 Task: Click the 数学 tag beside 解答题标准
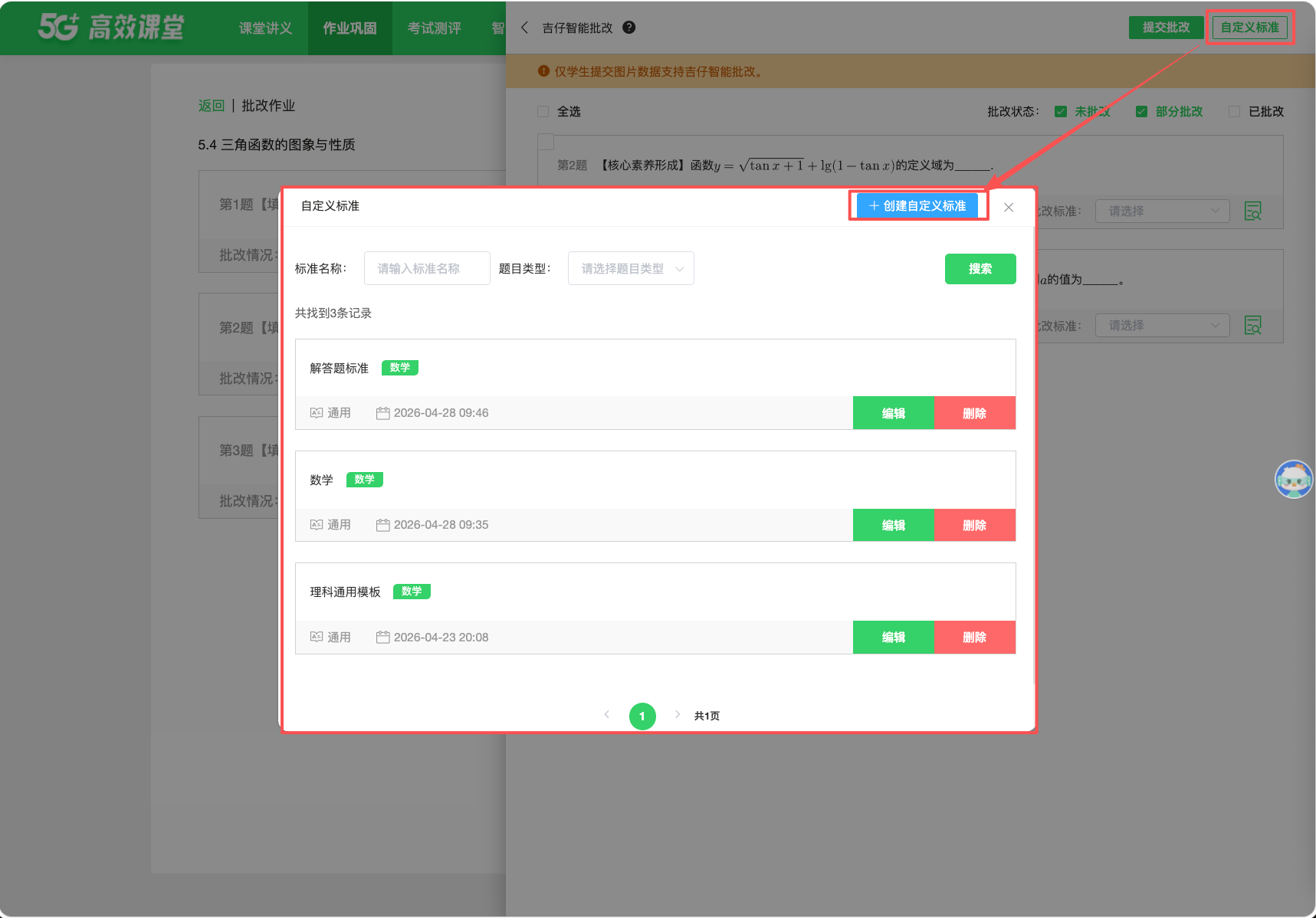click(400, 368)
